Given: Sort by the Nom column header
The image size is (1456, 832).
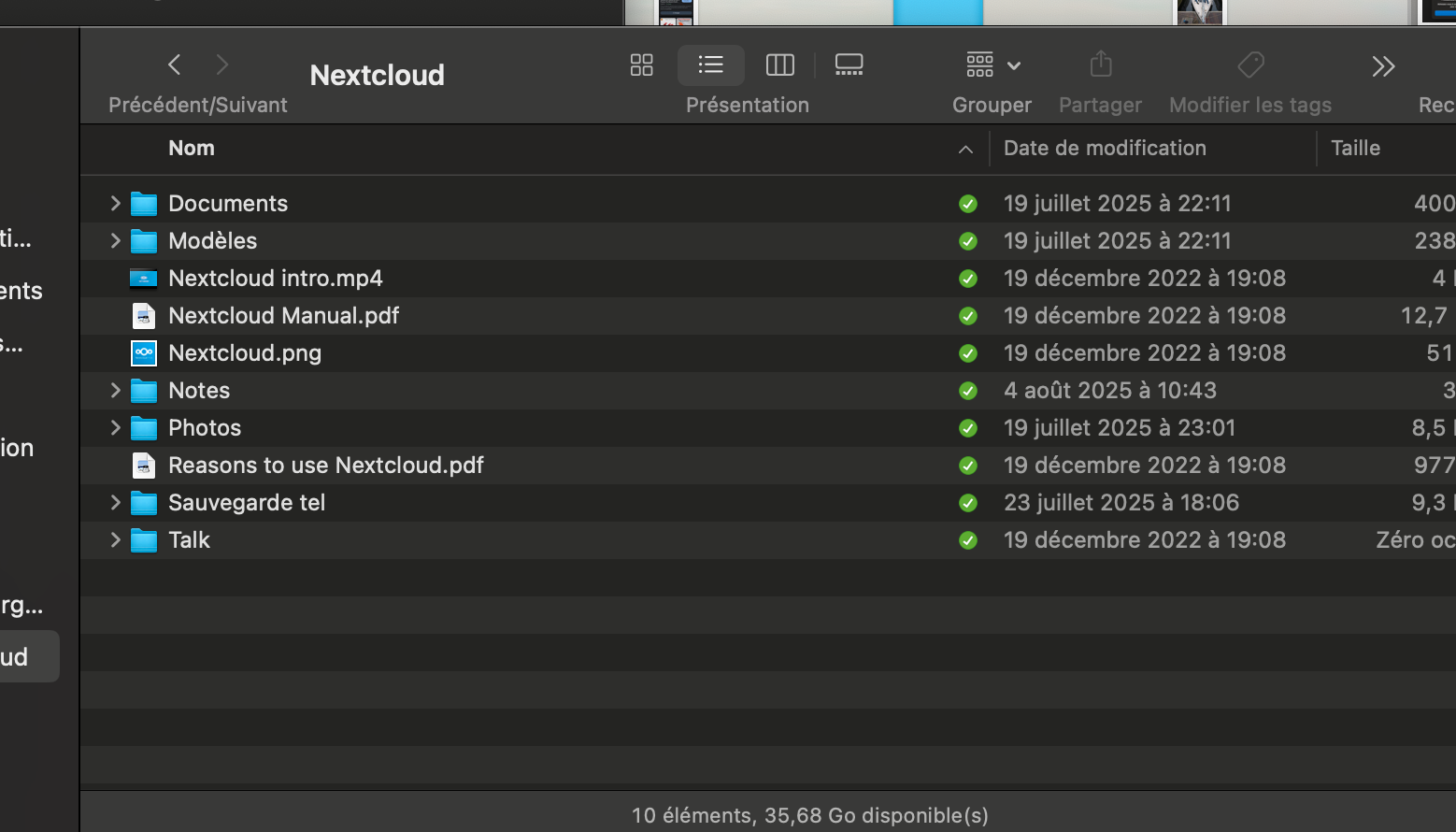Looking at the screenshot, I should click(x=192, y=148).
